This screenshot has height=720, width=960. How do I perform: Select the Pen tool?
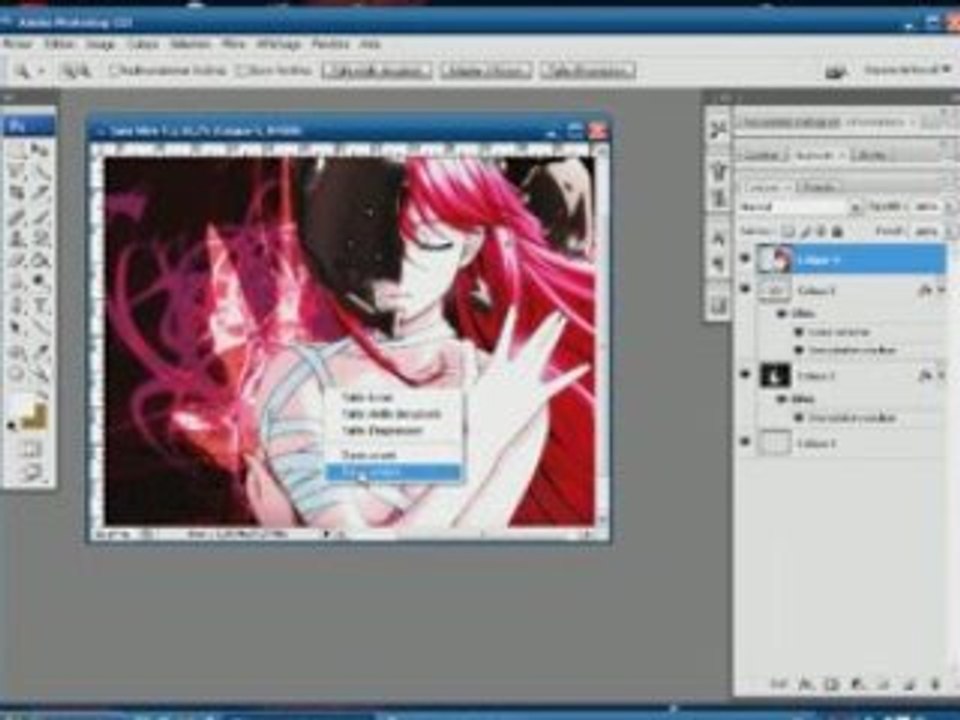click(x=17, y=305)
